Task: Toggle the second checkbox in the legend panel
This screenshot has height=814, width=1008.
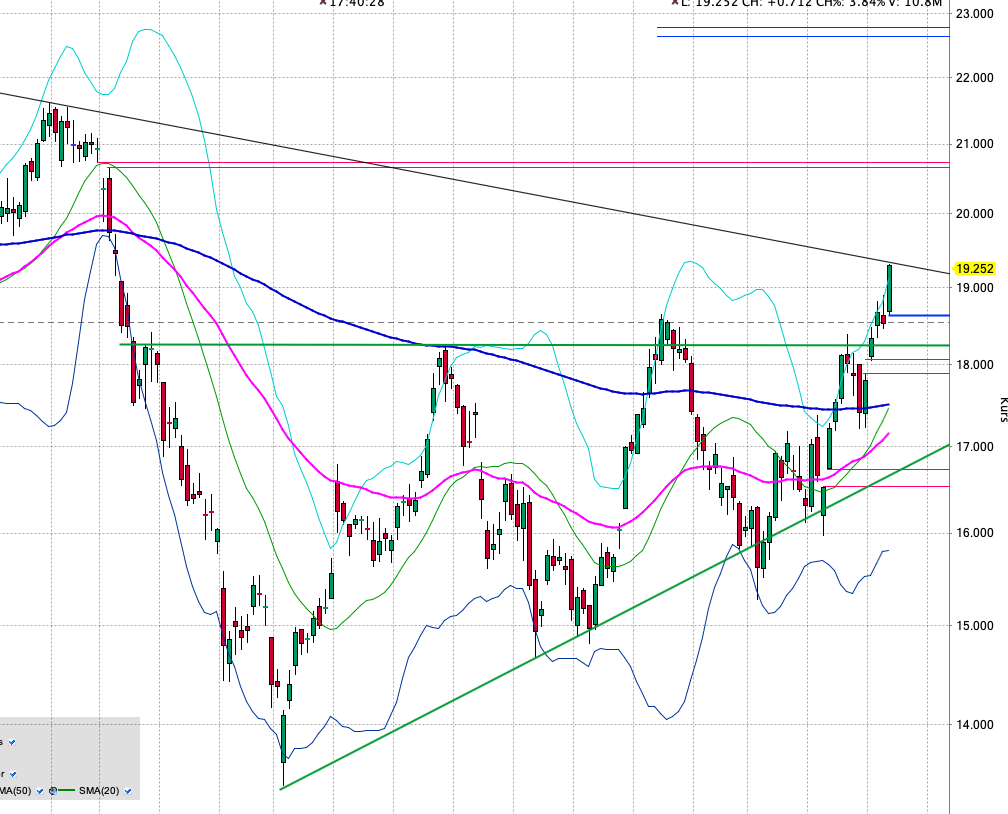Action: [x=13, y=774]
